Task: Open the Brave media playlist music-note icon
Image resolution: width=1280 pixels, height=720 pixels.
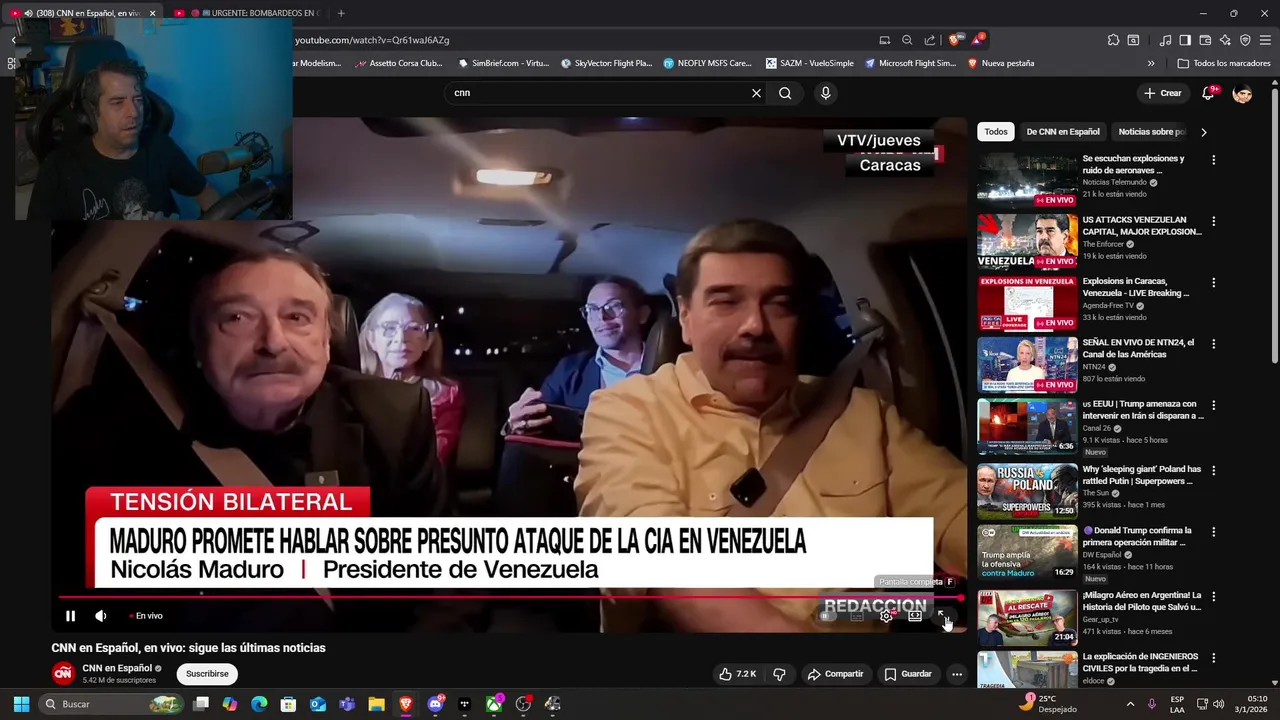Action: click(x=1165, y=40)
